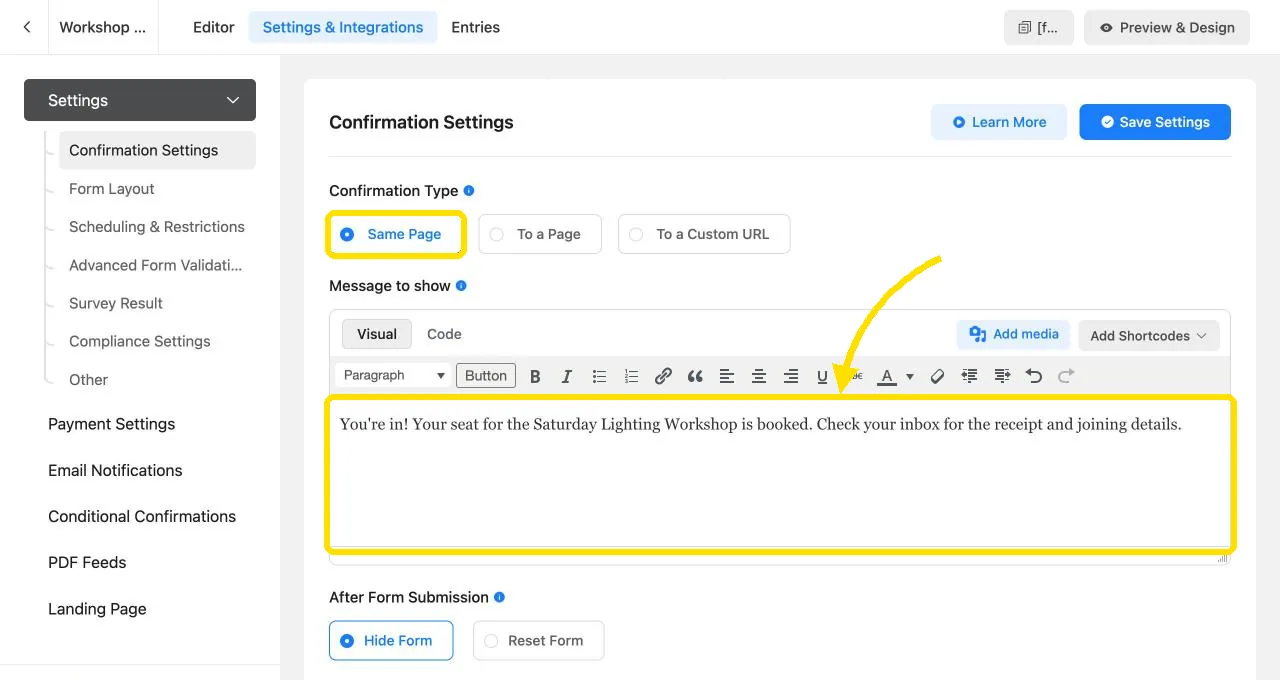The height and width of the screenshot is (680, 1280).
Task: Go to Payment Settings
Action: tap(112, 424)
